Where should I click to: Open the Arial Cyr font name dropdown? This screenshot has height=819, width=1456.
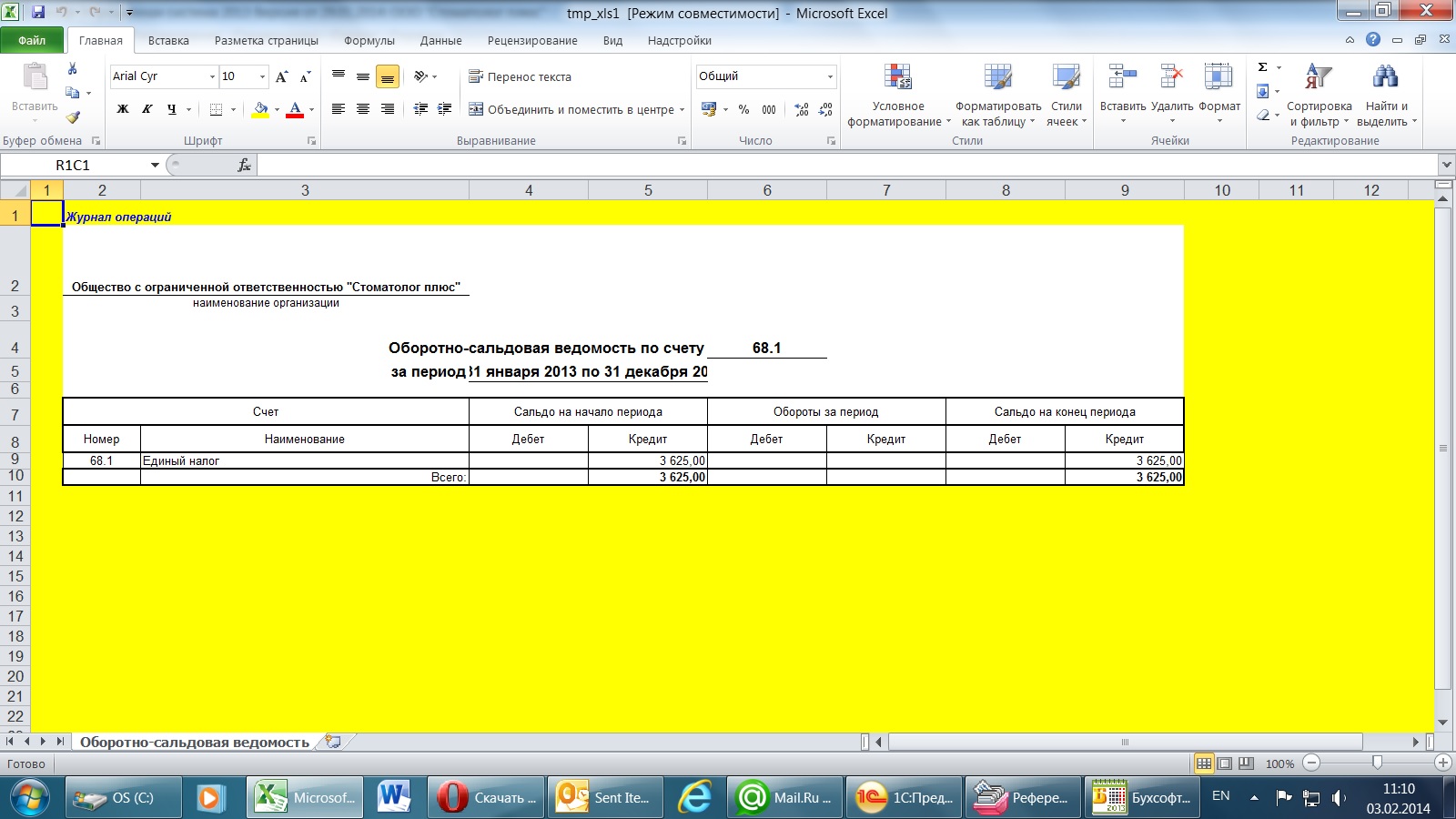[212, 76]
